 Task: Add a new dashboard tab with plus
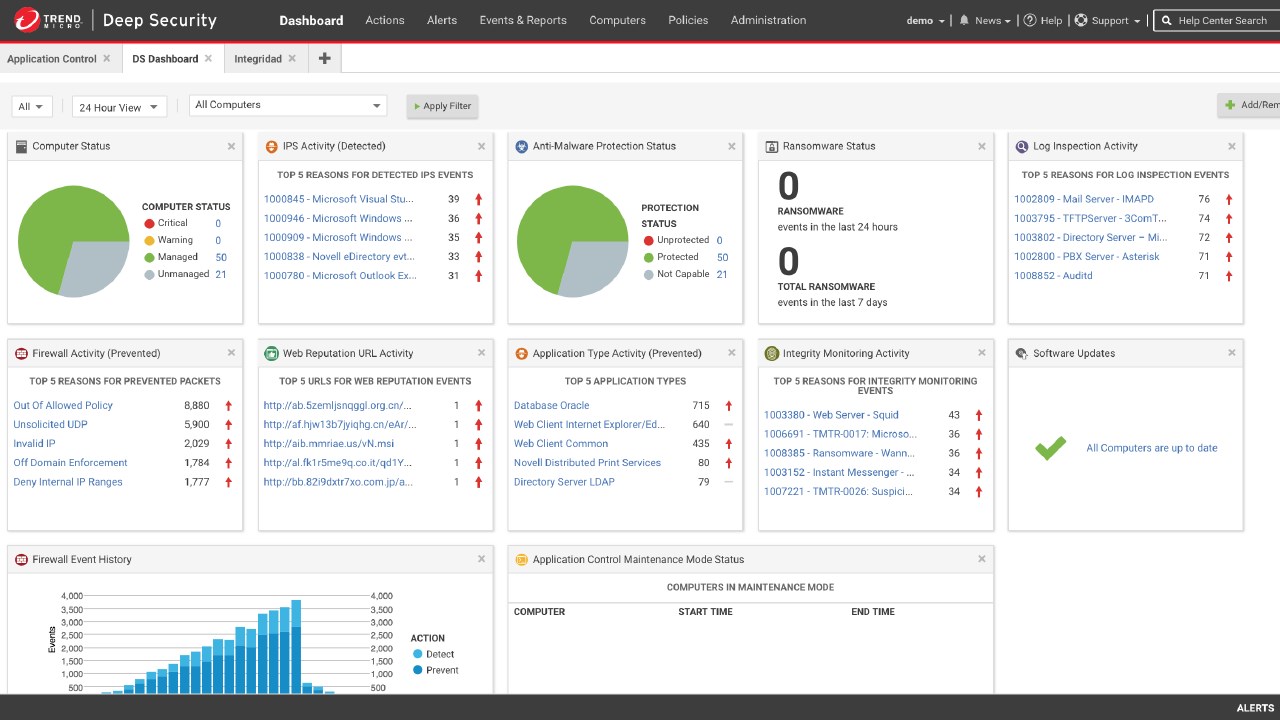324,59
